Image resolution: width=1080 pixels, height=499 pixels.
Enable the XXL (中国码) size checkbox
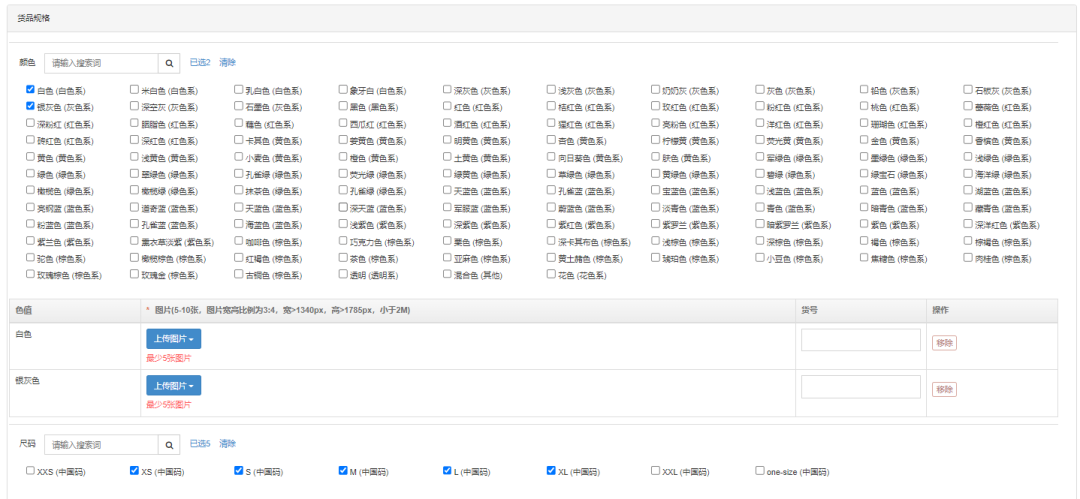click(x=655, y=470)
